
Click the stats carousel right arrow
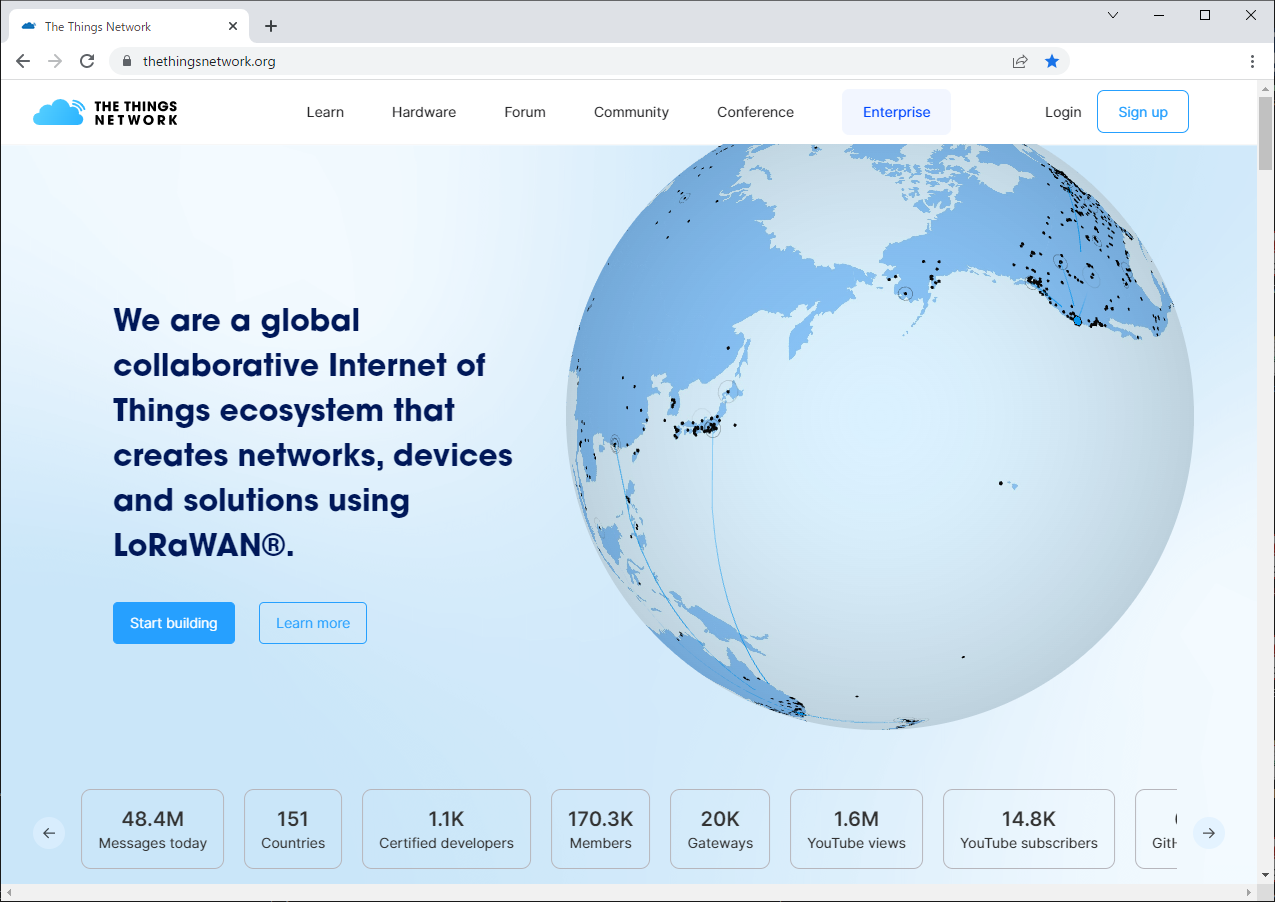1209,832
